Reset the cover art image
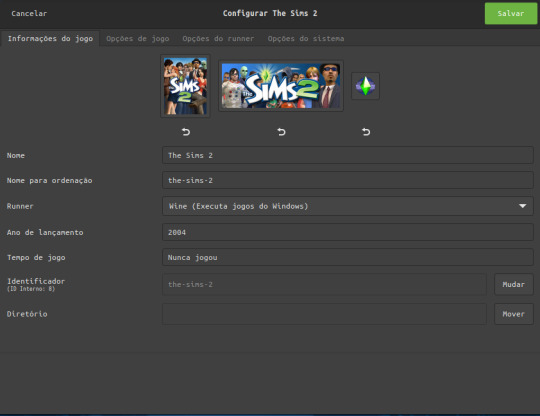Screen dimensions: 540x416 (x=186, y=132)
